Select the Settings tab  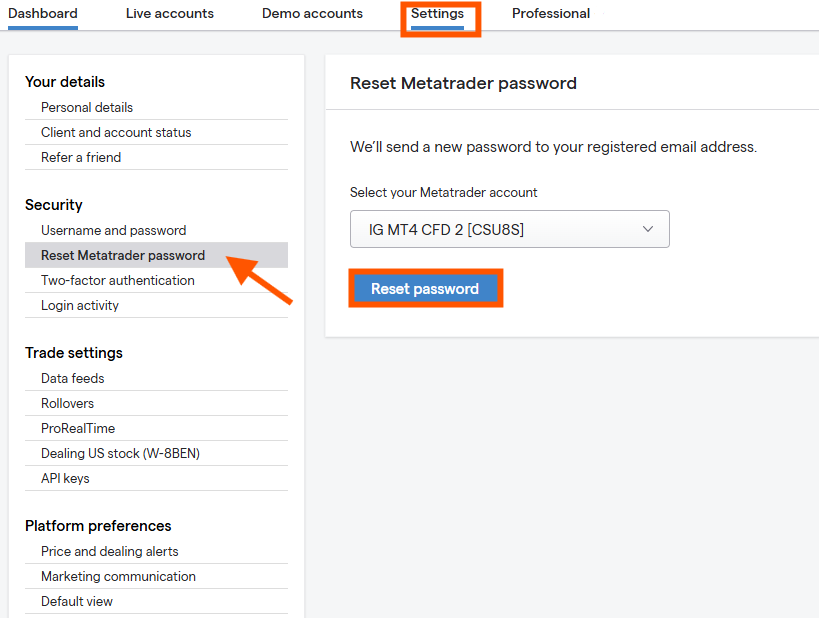(440, 14)
